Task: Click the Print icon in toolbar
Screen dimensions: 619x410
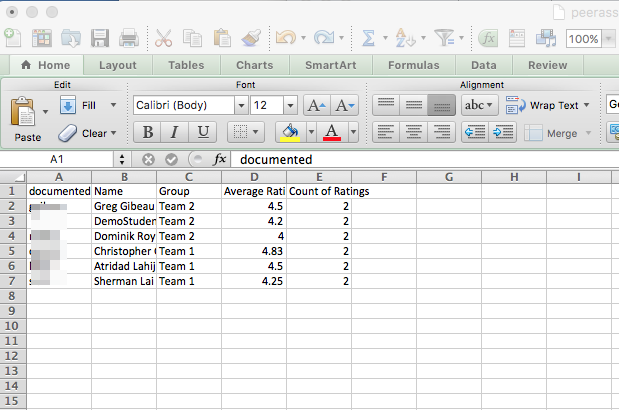Action: (x=129, y=38)
